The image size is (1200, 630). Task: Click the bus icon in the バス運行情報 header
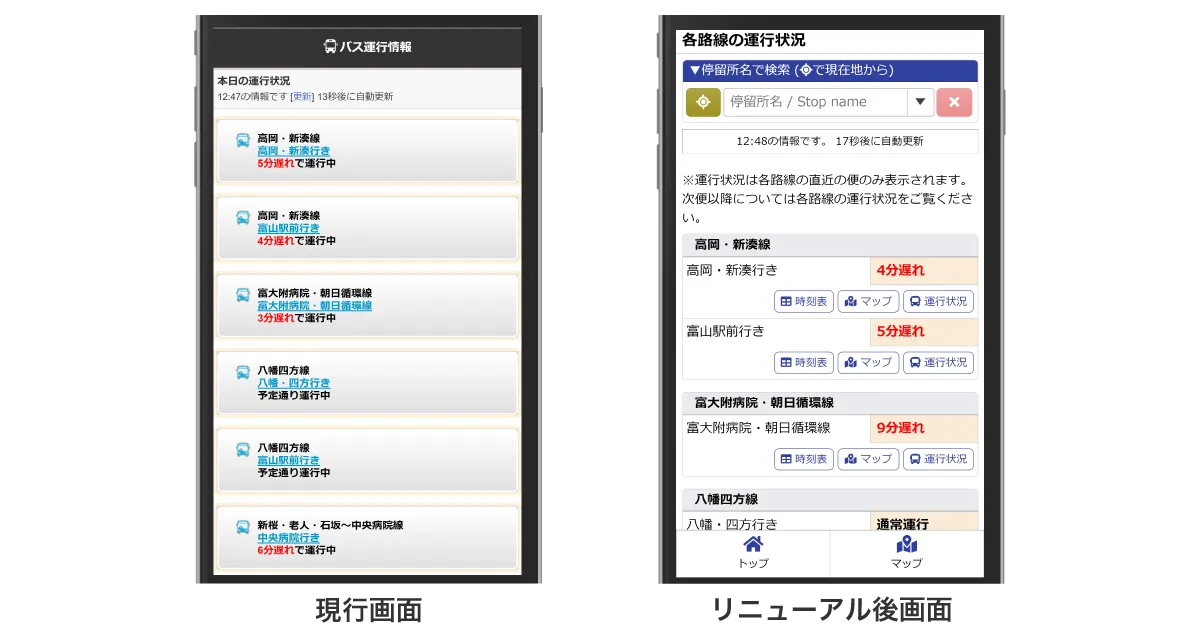[x=331, y=46]
